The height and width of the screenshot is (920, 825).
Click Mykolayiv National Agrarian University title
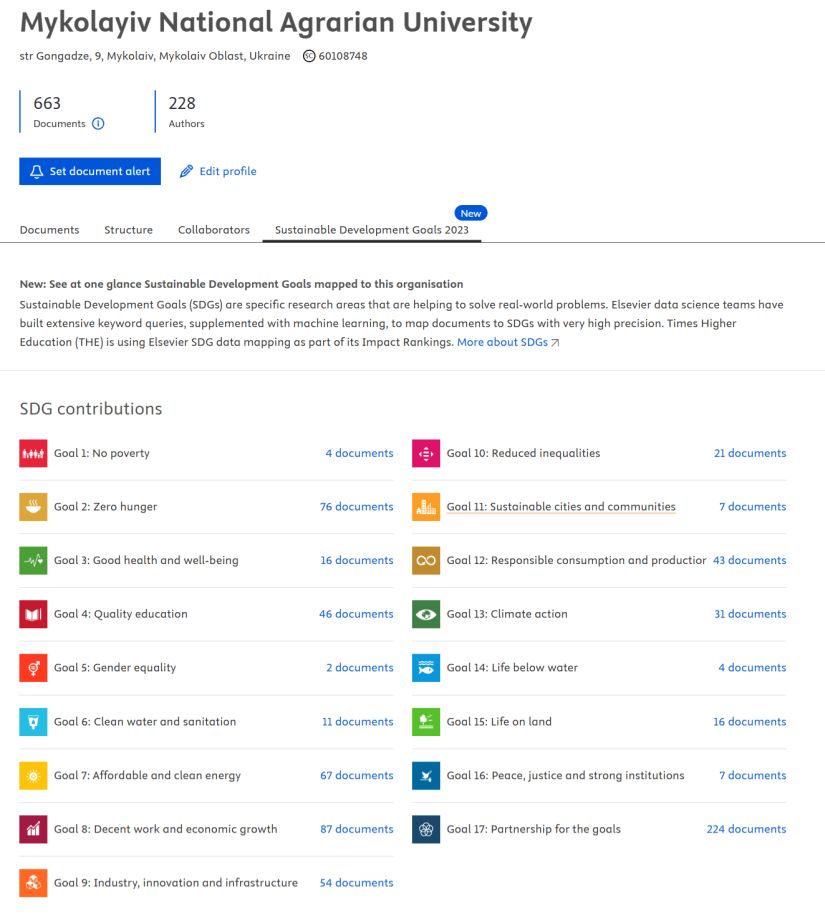click(x=276, y=23)
